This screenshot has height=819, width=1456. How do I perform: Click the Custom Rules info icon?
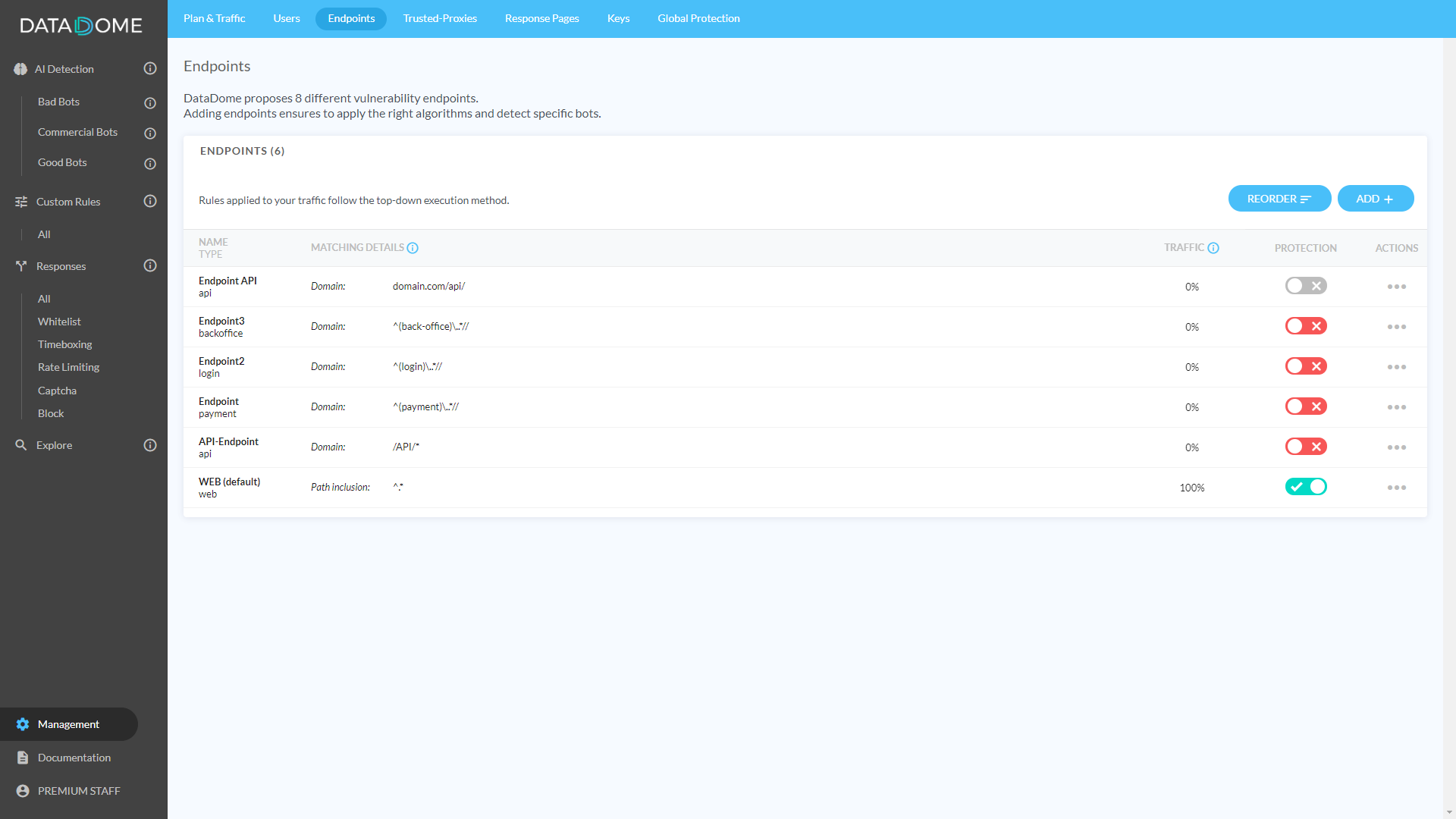(150, 201)
